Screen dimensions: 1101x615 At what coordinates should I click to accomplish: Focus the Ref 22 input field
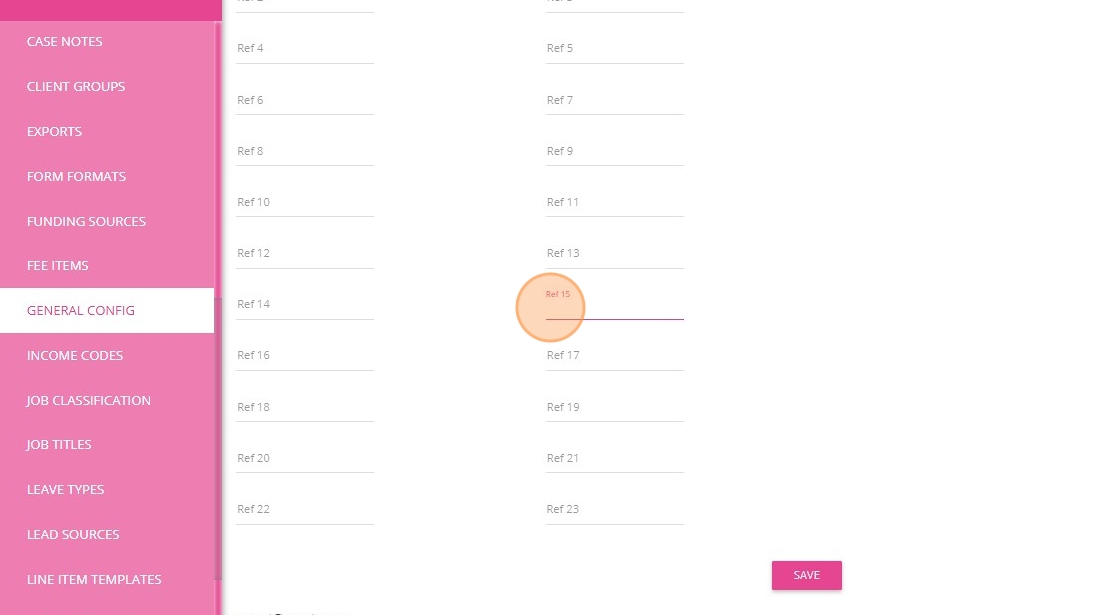(305, 510)
